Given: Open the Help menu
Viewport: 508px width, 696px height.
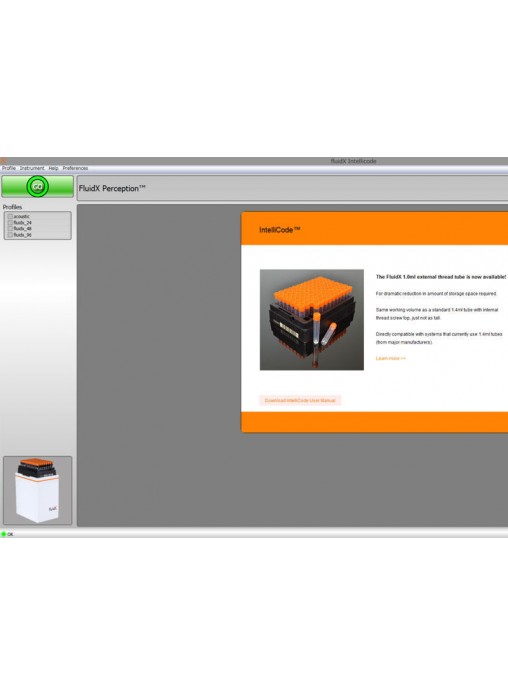Looking at the screenshot, I should pos(53,168).
